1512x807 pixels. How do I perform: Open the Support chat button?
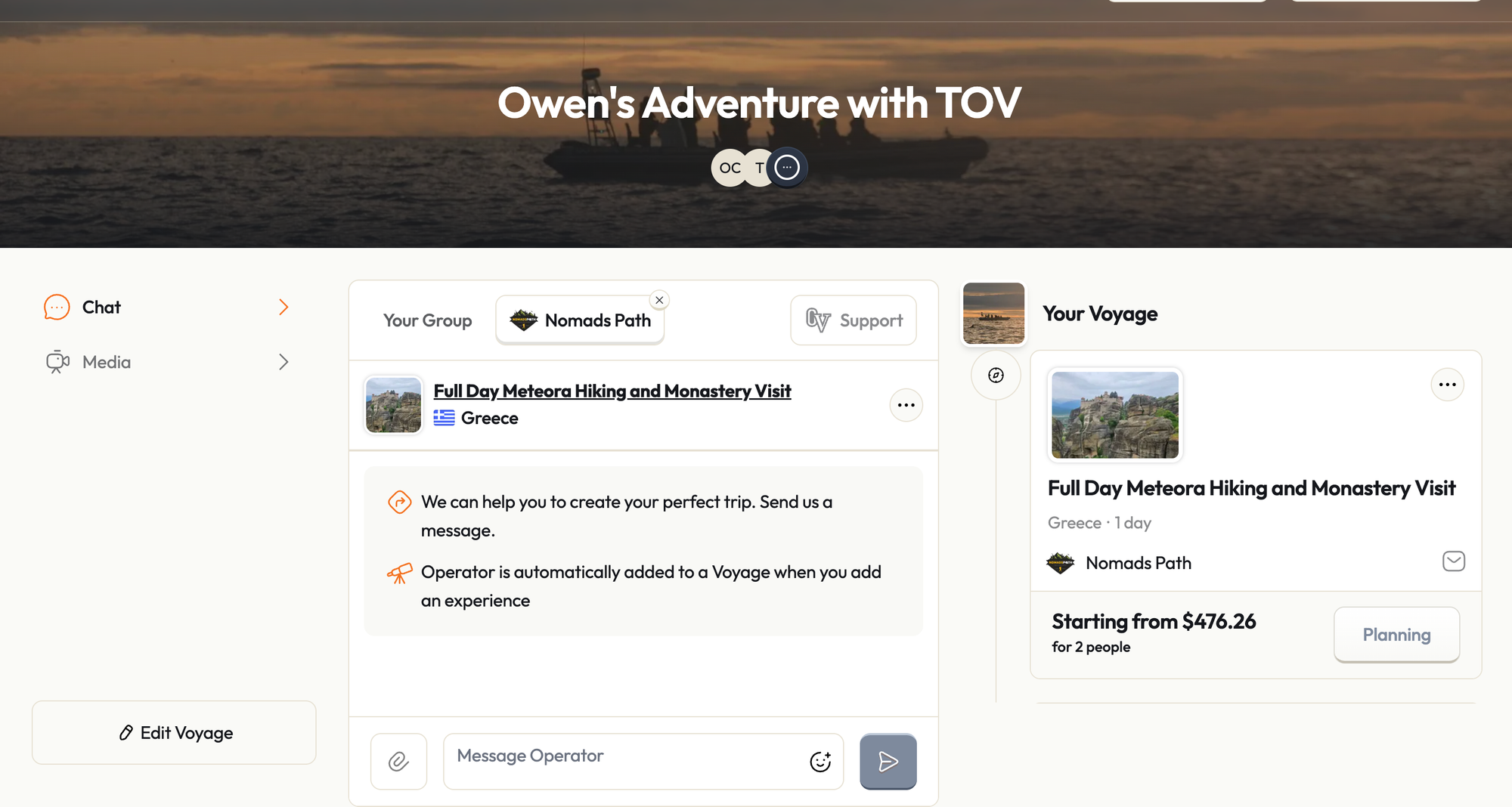point(854,320)
